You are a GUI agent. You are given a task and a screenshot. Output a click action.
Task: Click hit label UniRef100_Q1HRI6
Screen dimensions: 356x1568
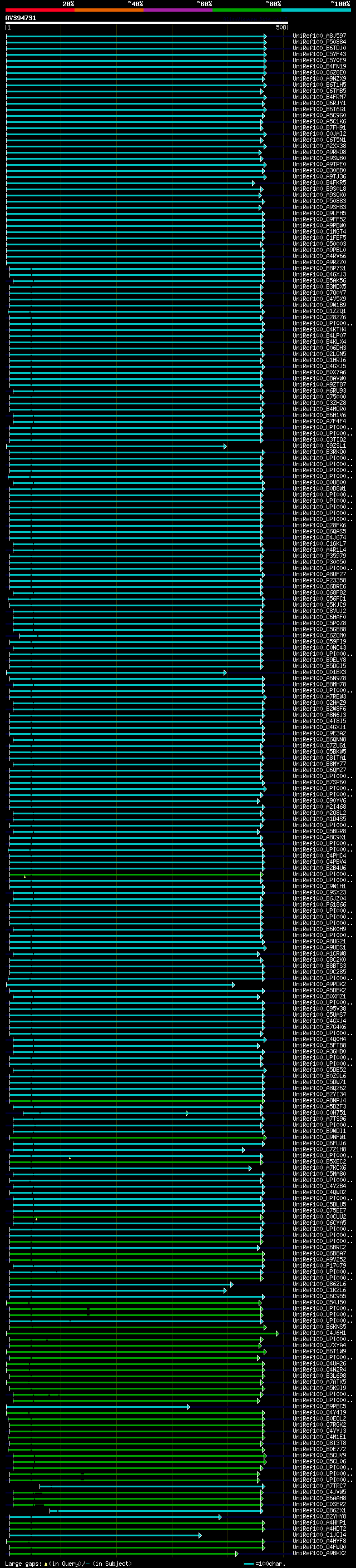point(319,360)
